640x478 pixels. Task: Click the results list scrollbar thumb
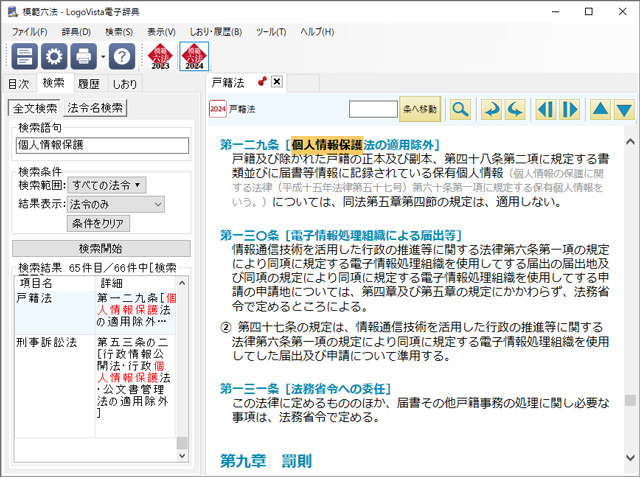pyautogui.click(x=182, y=443)
